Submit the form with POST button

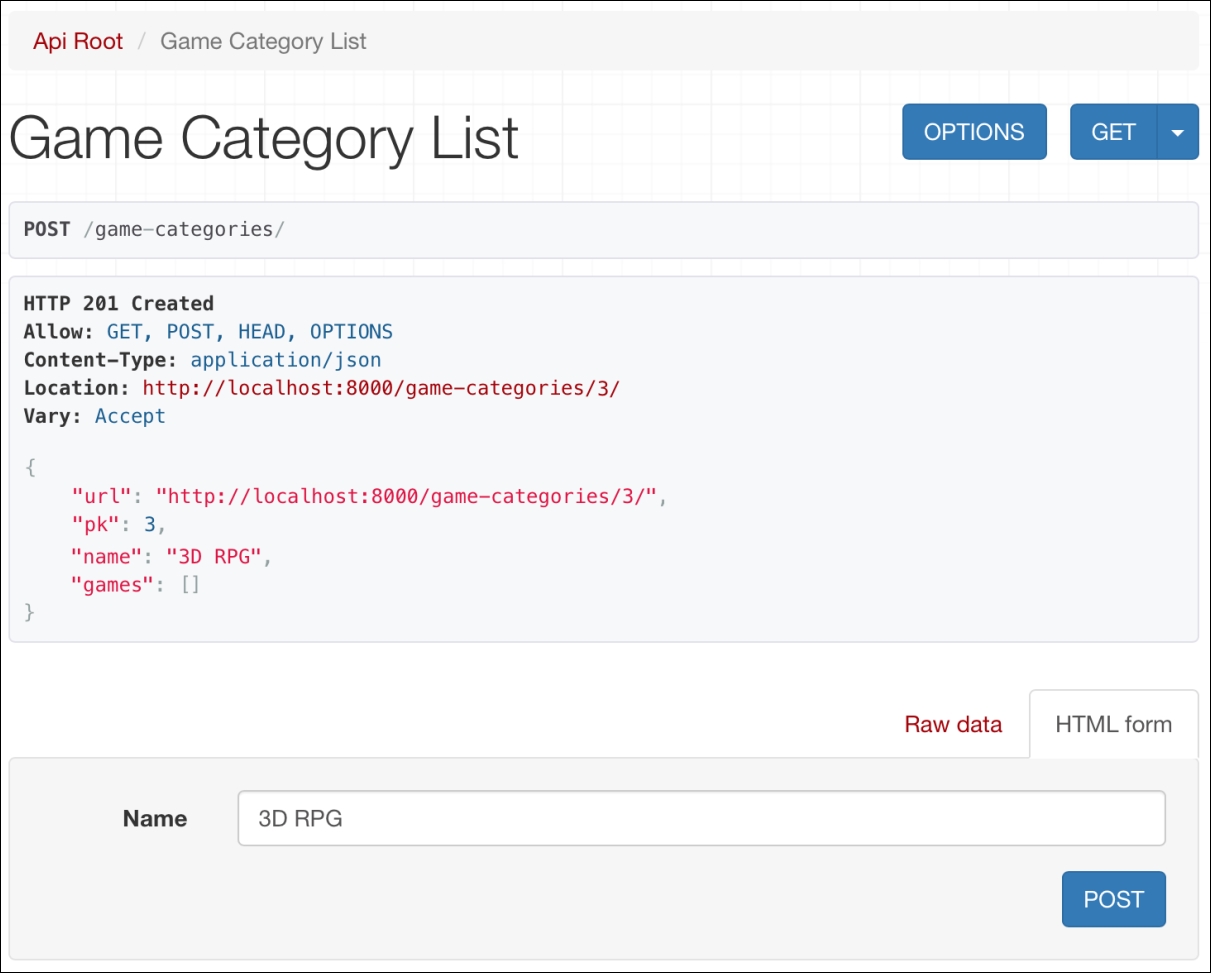point(1113,899)
